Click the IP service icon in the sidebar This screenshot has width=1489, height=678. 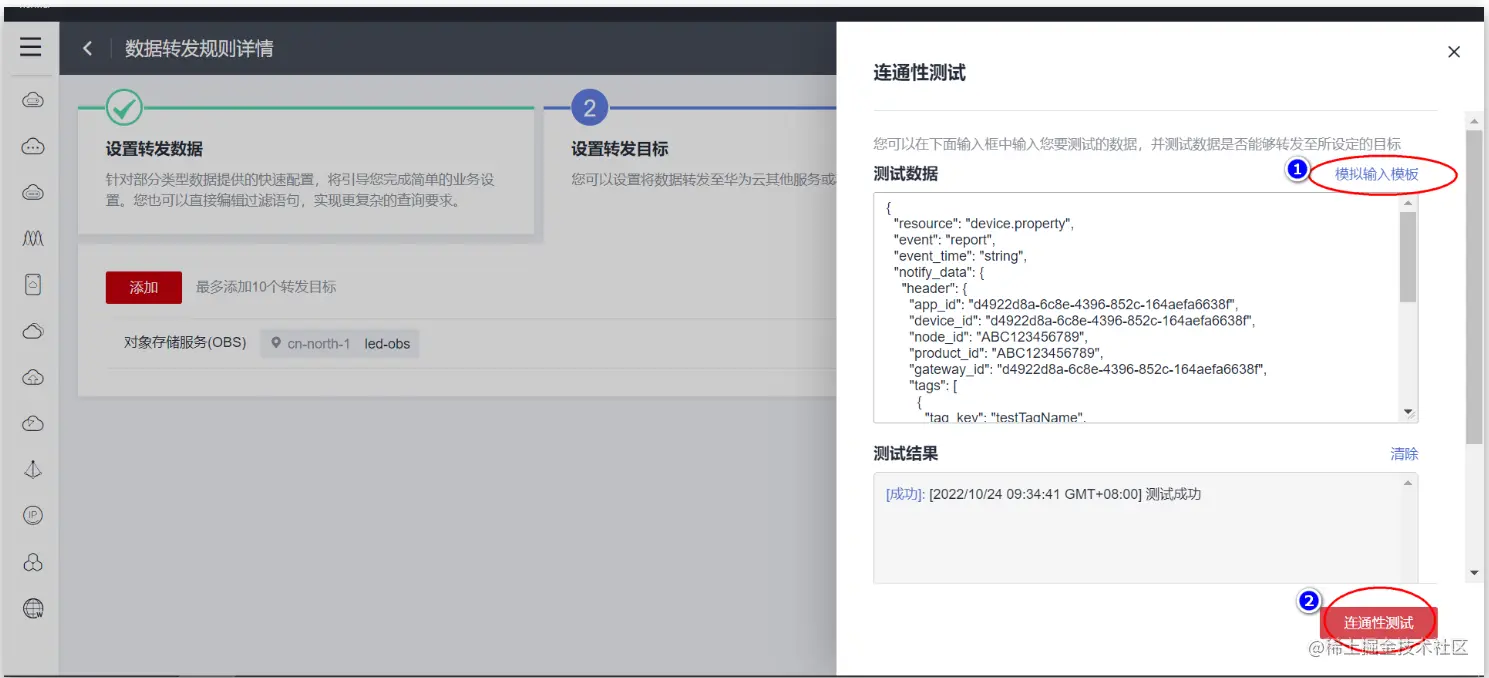tap(31, 515)
